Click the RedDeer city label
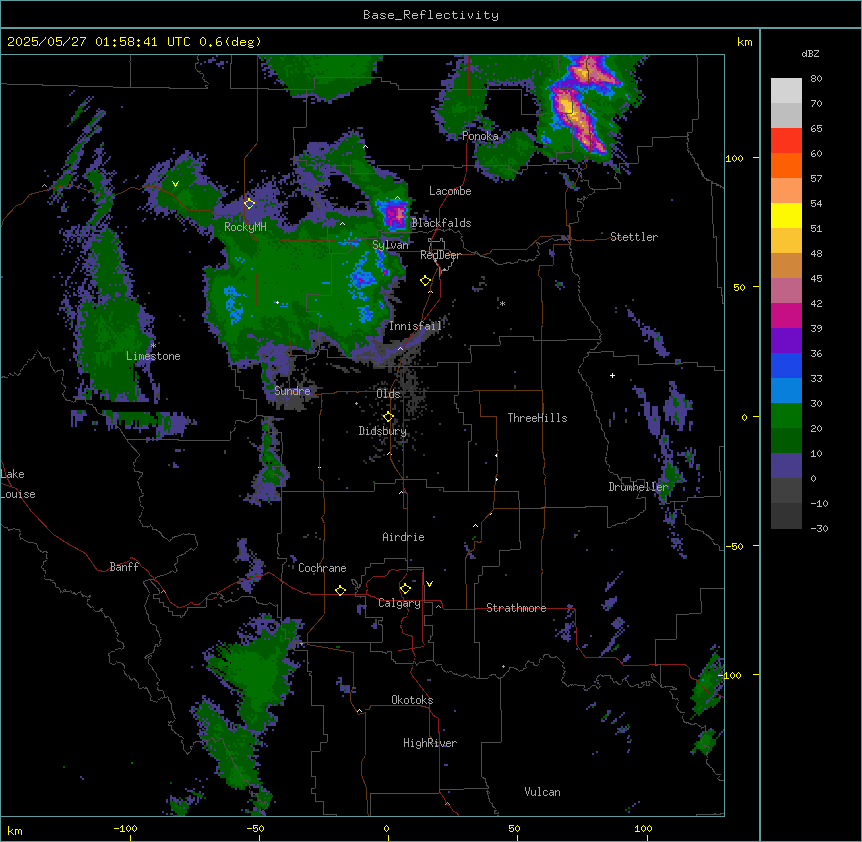 click(440, 255)
